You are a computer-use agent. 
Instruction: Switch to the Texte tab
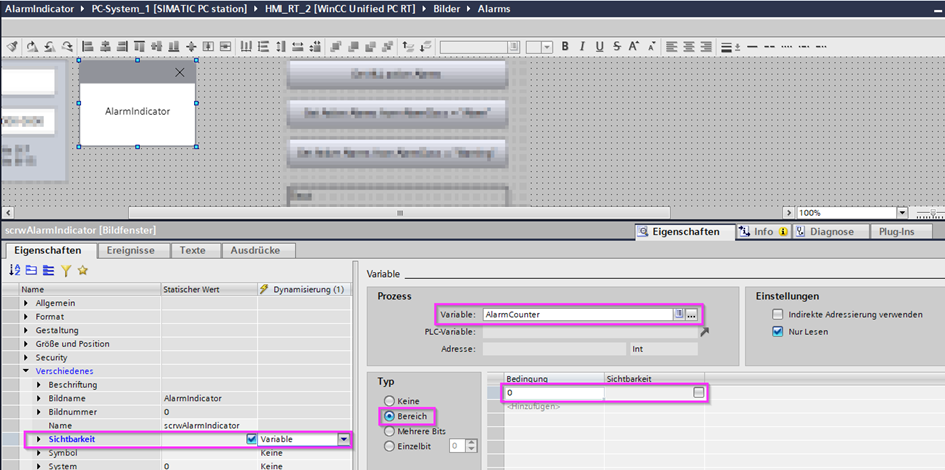[x=193, y=250]
